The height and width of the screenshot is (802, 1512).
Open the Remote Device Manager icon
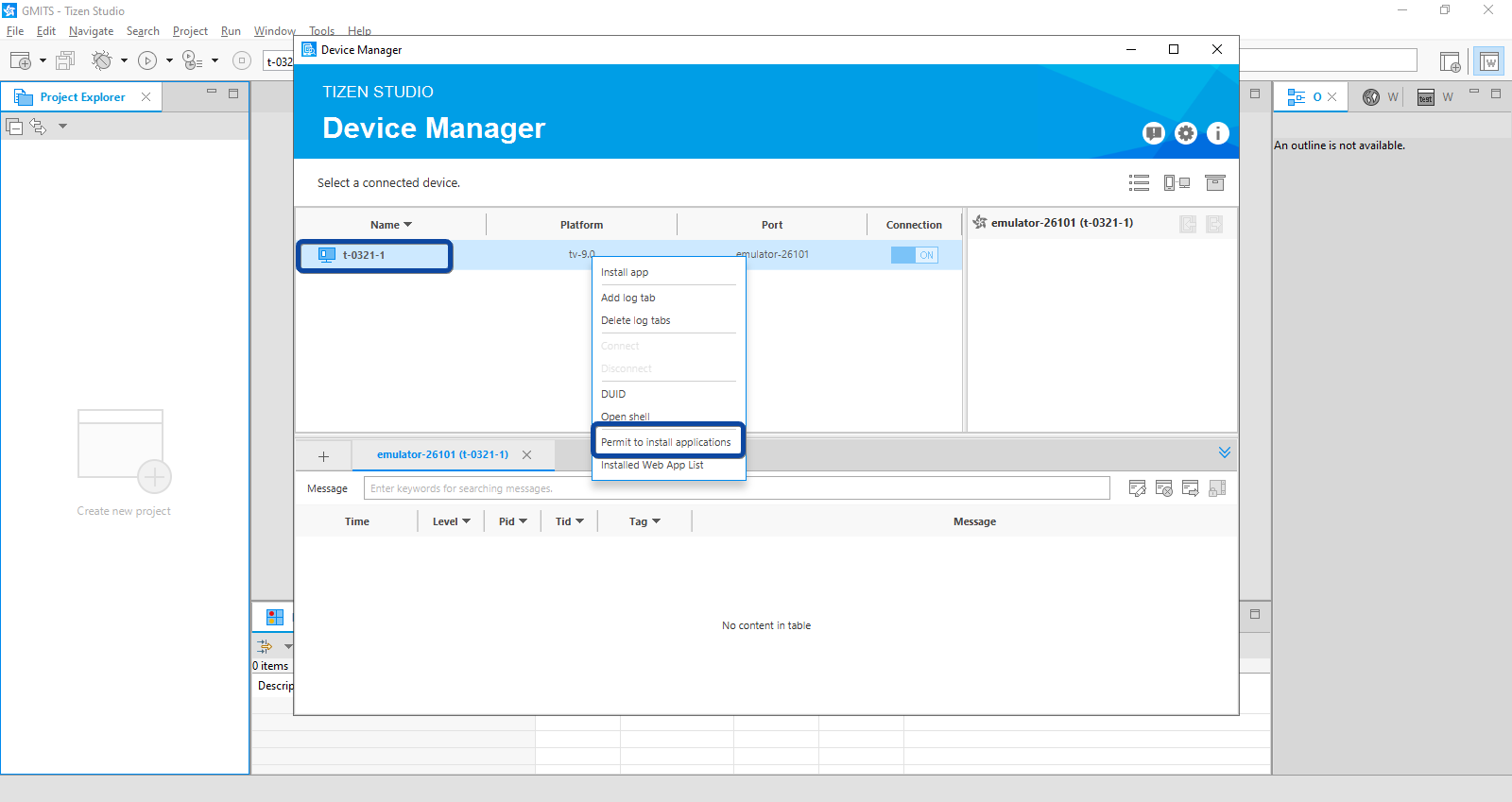tap(1177, 183)
